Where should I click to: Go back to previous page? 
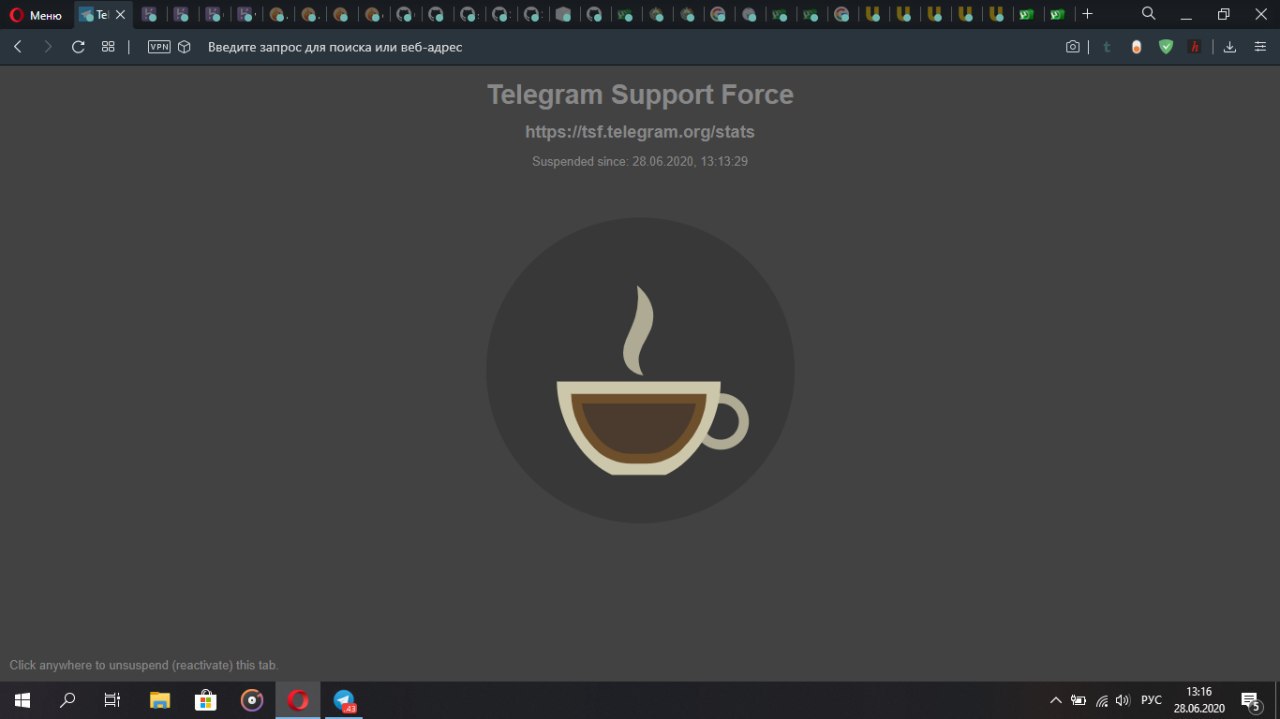(17, 47)
